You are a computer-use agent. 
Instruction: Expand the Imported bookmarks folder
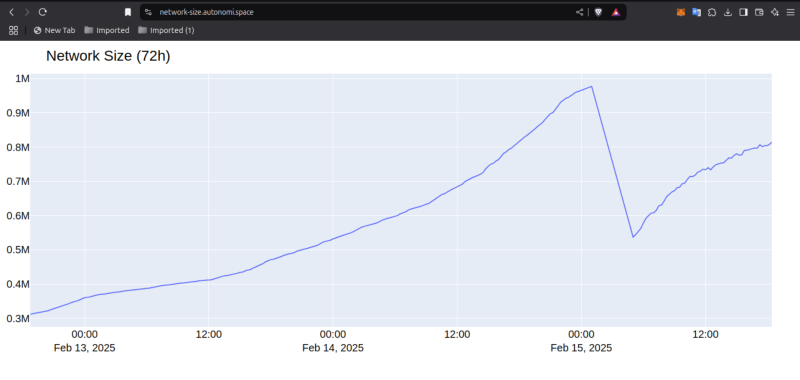[x=107, y=30]
